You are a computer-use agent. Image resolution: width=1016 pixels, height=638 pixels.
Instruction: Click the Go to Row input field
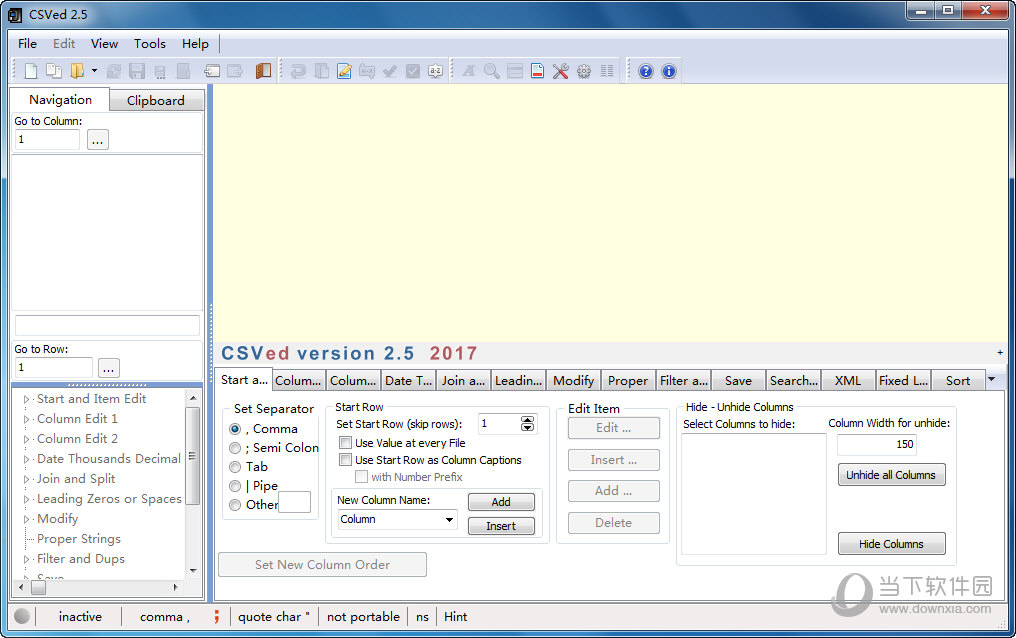(x=54, y=367)
